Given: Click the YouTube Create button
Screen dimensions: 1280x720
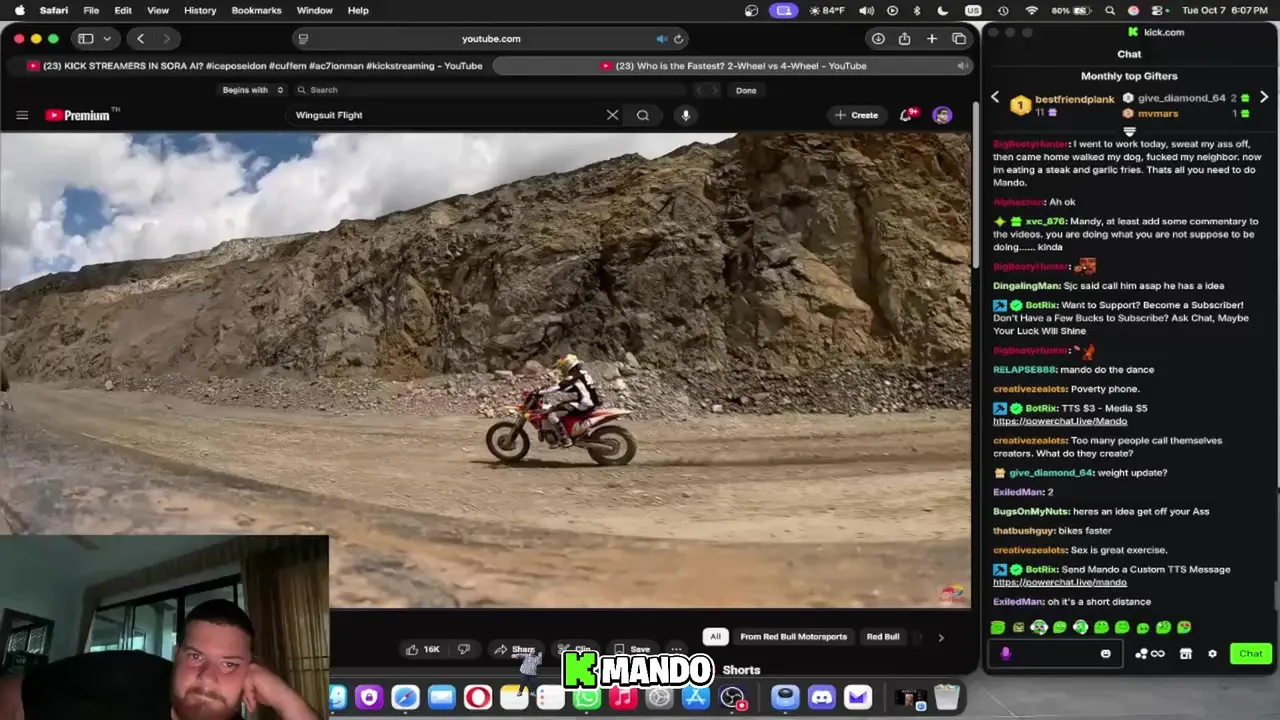Looking at the screenshot, I should click(857, 115).
